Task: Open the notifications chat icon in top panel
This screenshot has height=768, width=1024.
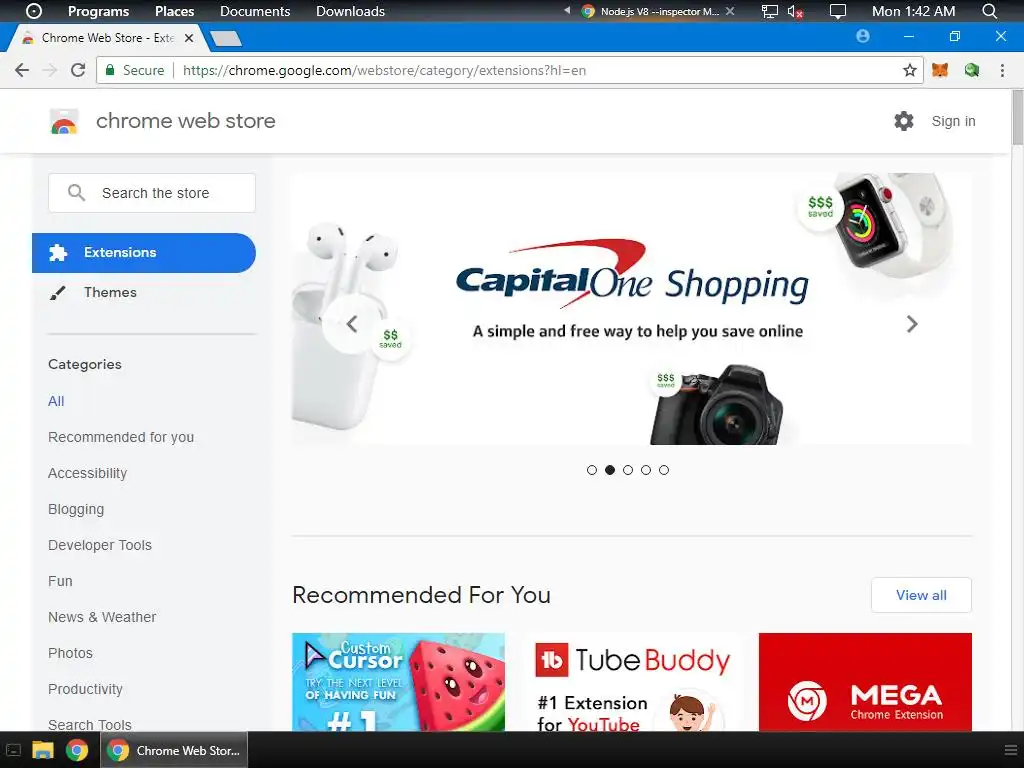Action: 837,11
